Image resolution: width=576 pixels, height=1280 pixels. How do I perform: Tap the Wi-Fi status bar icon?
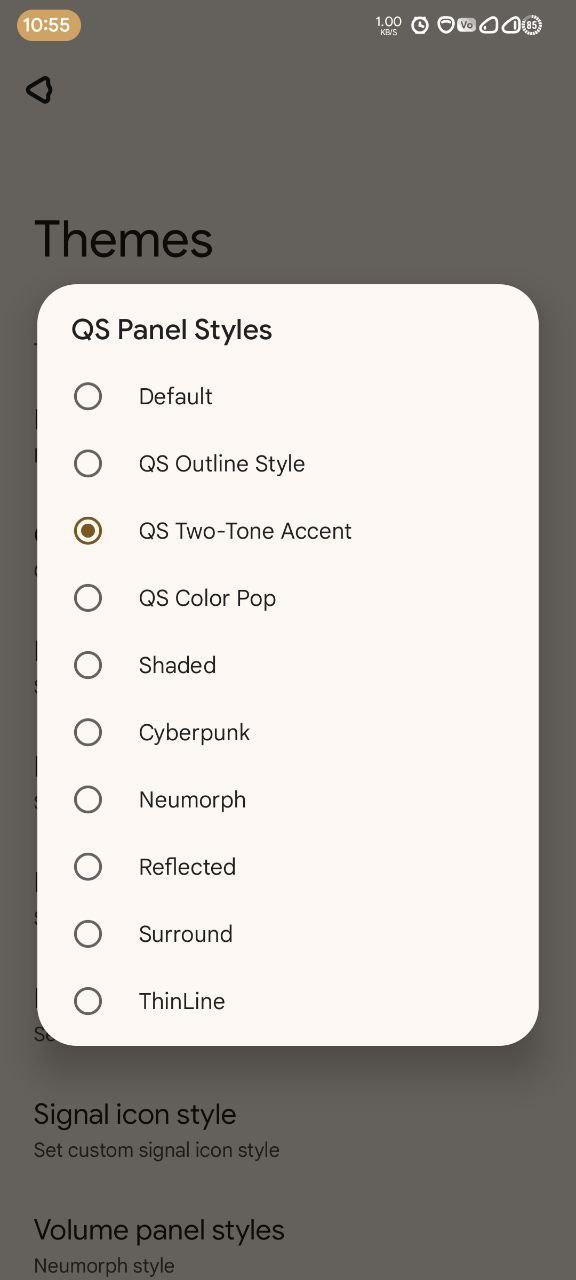(x=446, y=25)
